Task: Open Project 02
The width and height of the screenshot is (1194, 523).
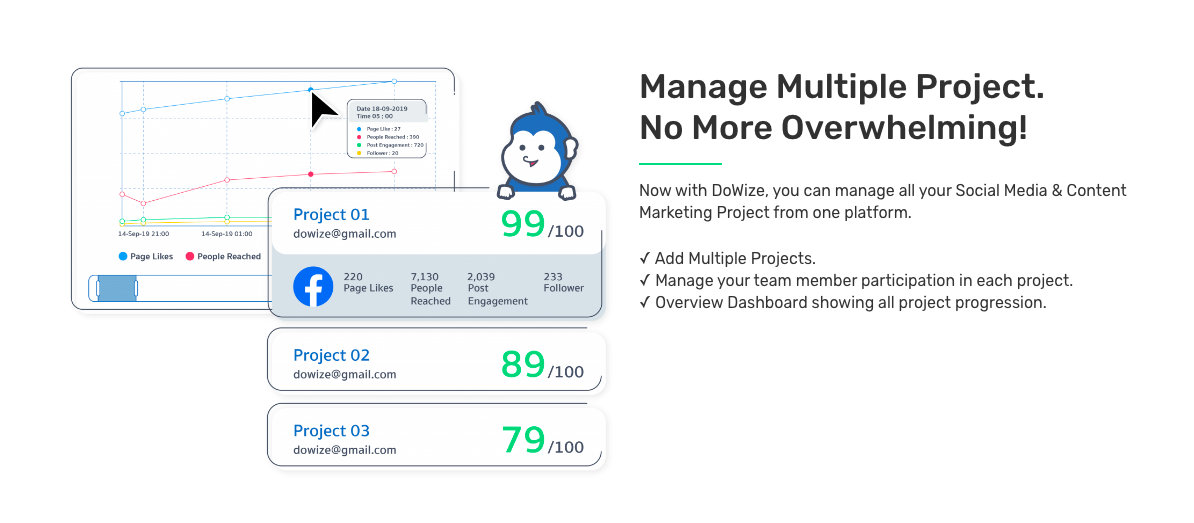Action: (x=331, y=355)
